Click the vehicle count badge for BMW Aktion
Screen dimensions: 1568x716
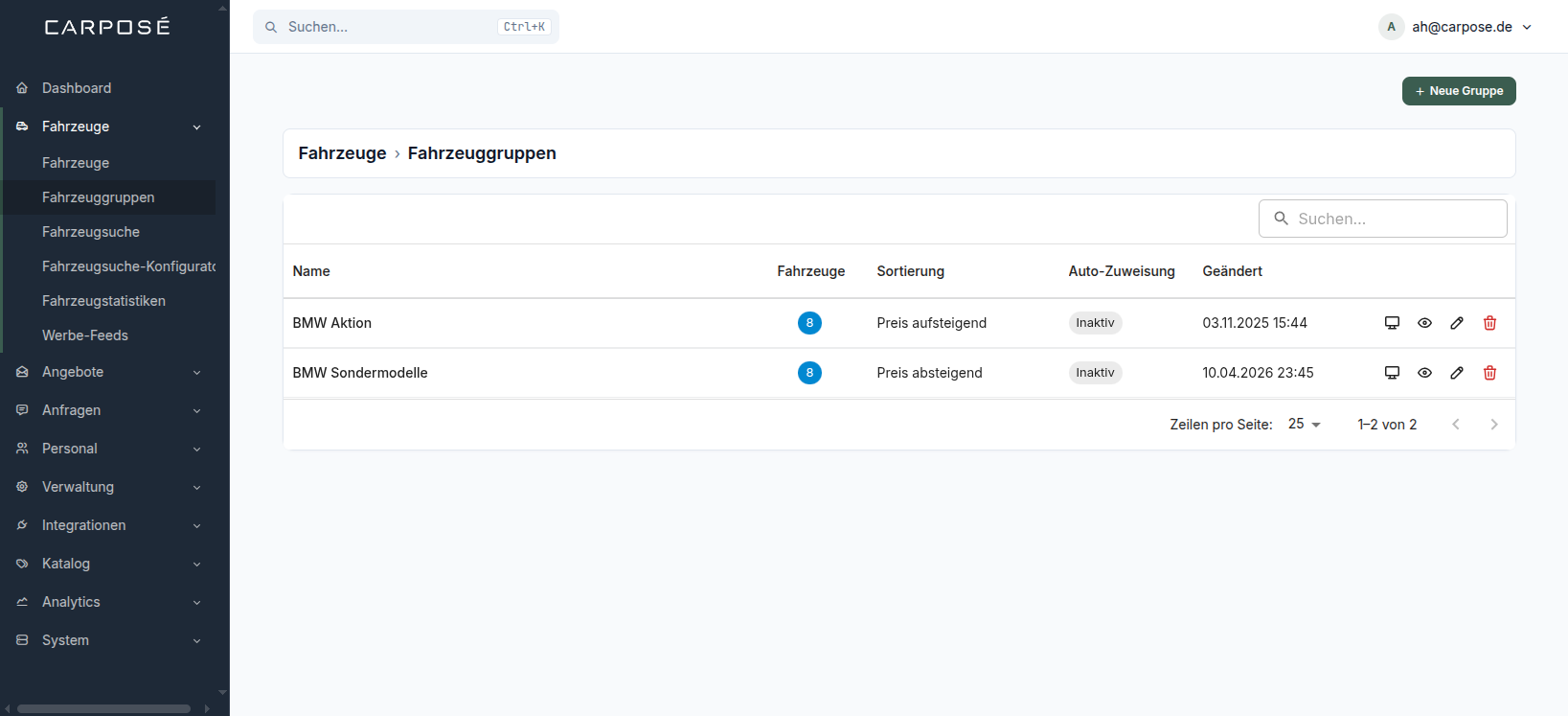pos(809,323)
